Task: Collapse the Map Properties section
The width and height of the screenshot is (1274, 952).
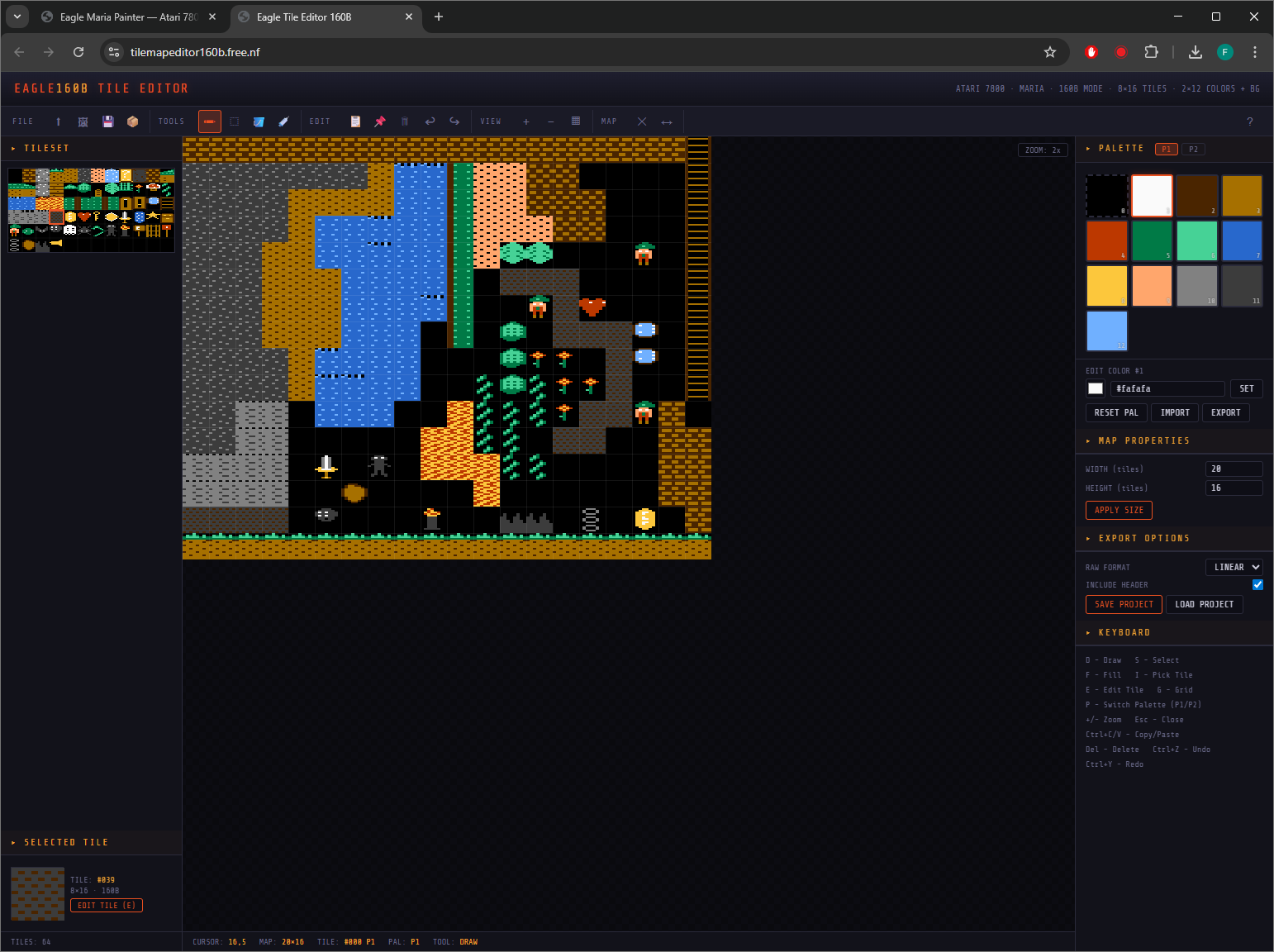Action: 1143,441
